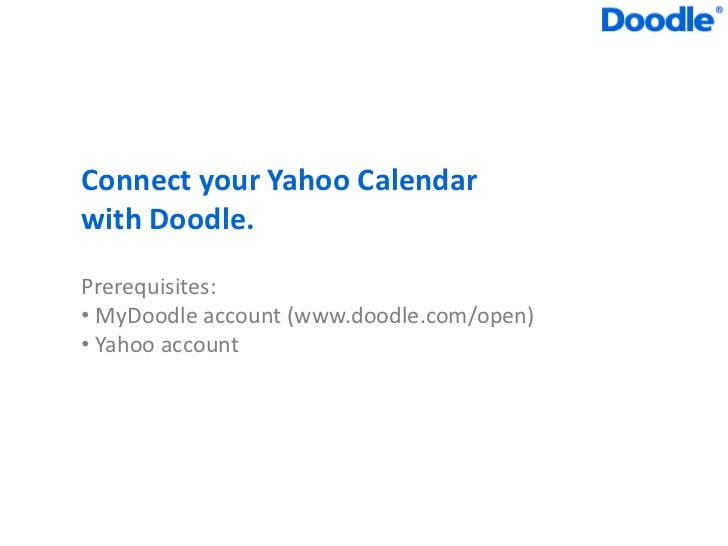Click the period after "with Doodle"

(250, 228)
